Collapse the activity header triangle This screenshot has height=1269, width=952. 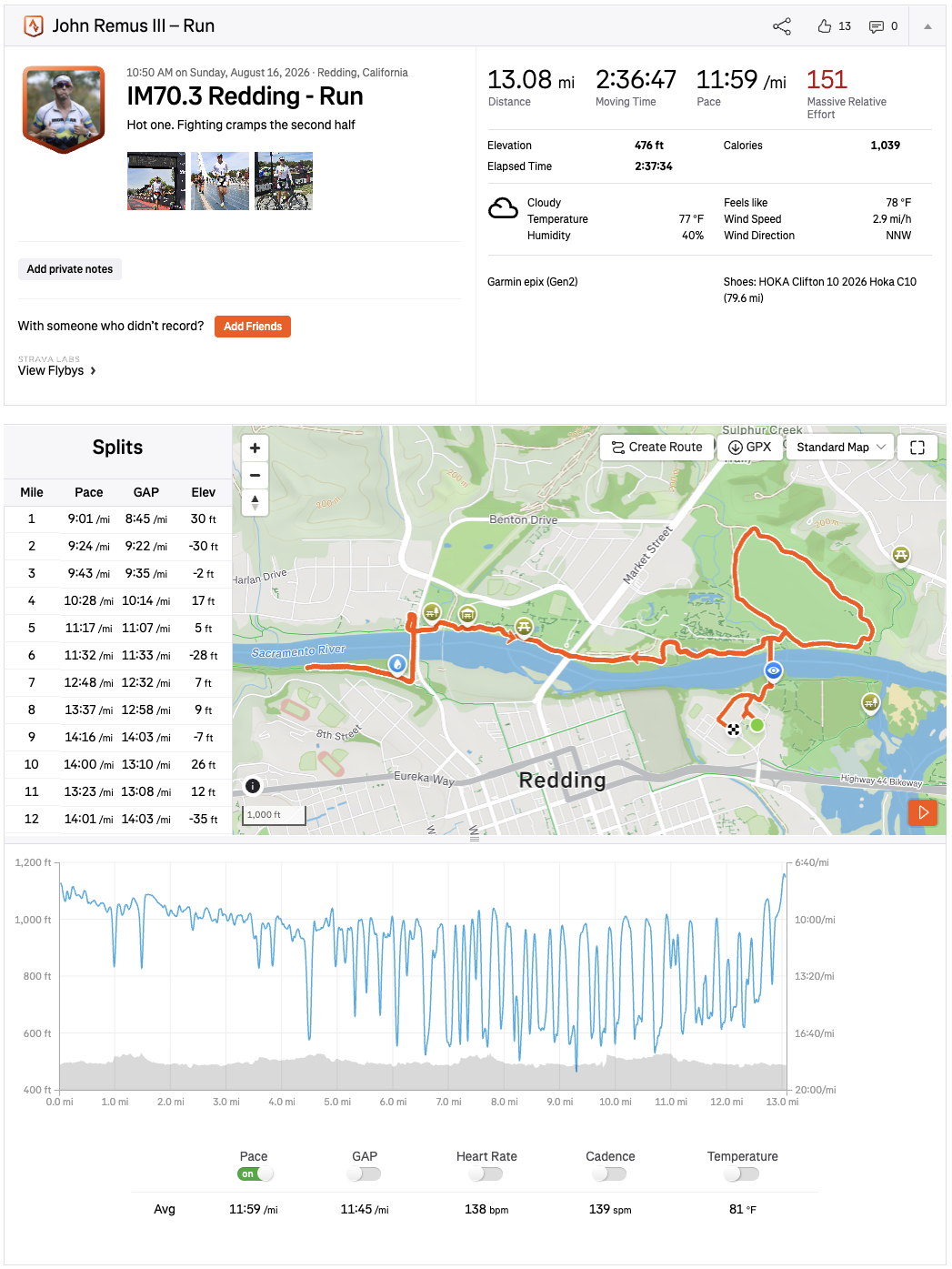927,26
